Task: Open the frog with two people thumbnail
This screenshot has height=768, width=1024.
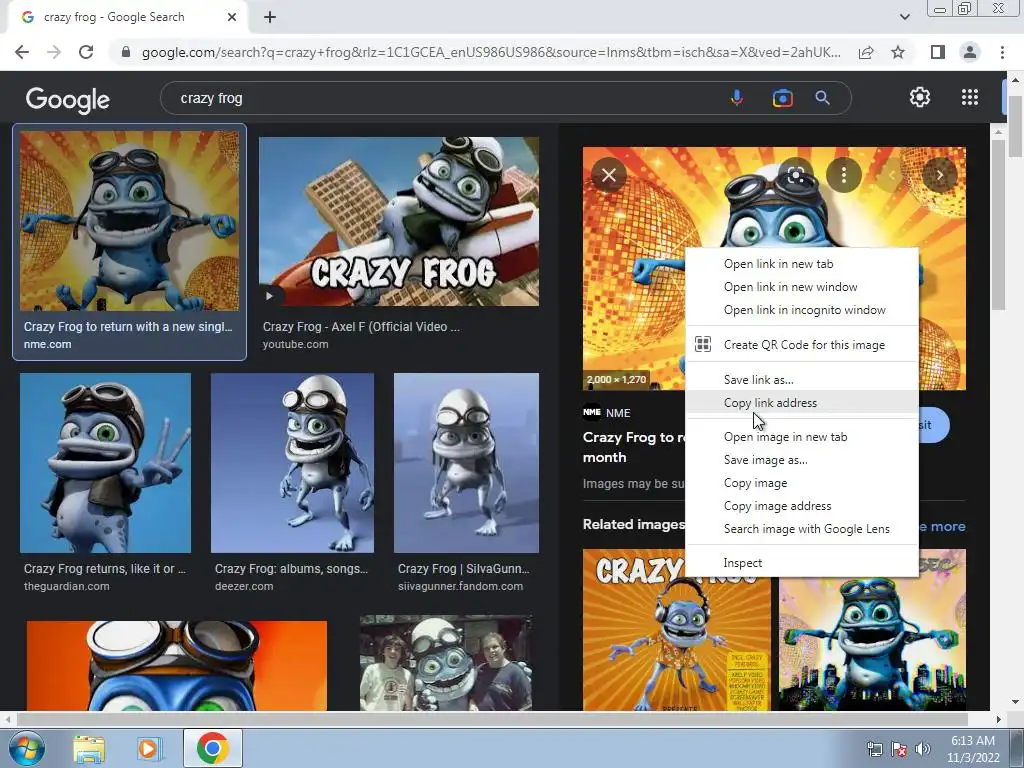Action: (x=445, y=663)
